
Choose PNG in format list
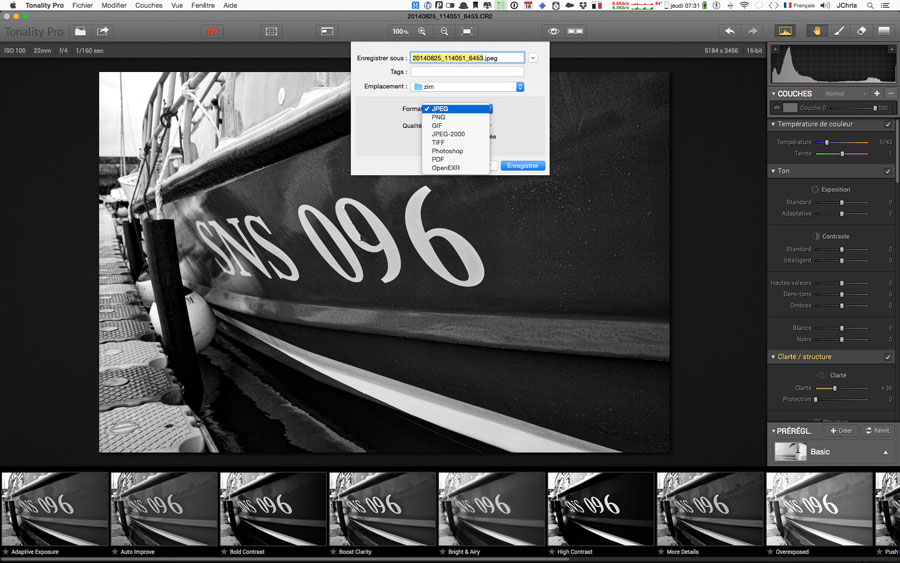click(x=456, y=117)
